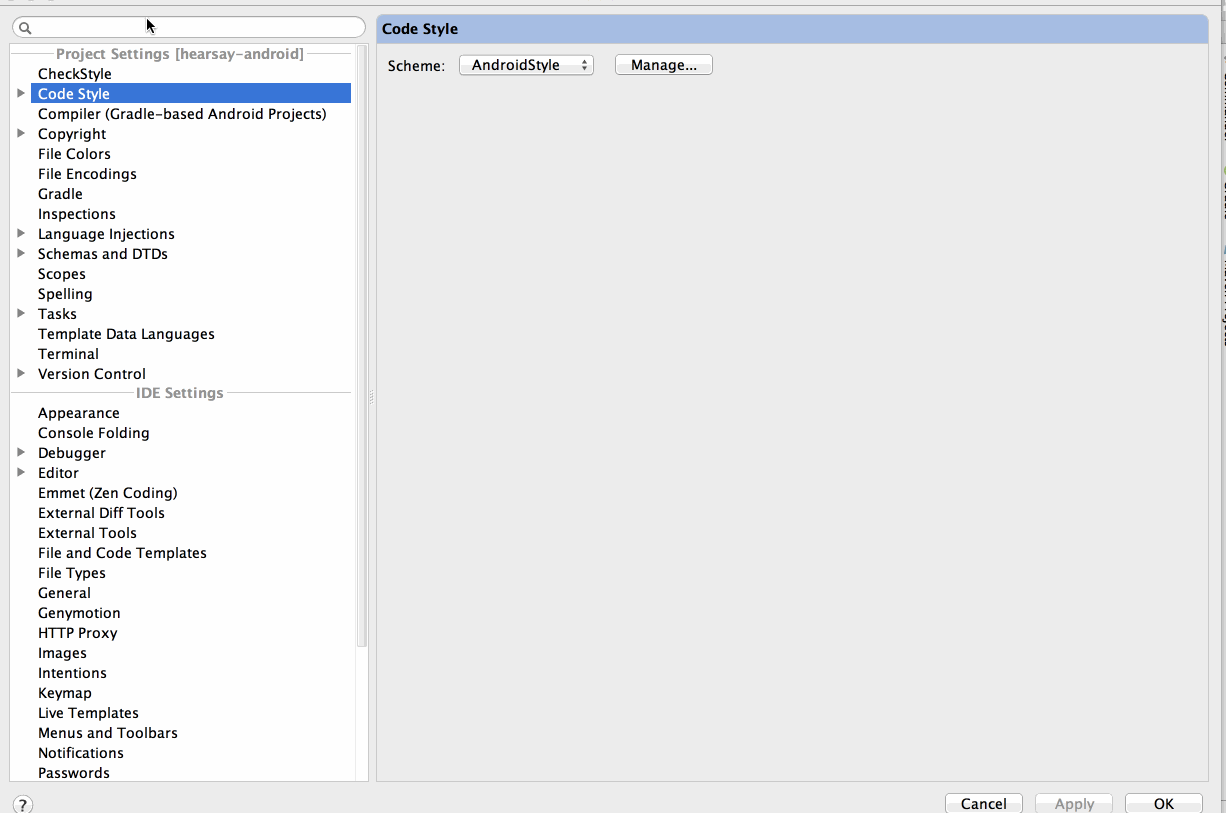Screen dimensions: 1226x813
Task: Open External Tools settings
Action: (x=87, y=533)
